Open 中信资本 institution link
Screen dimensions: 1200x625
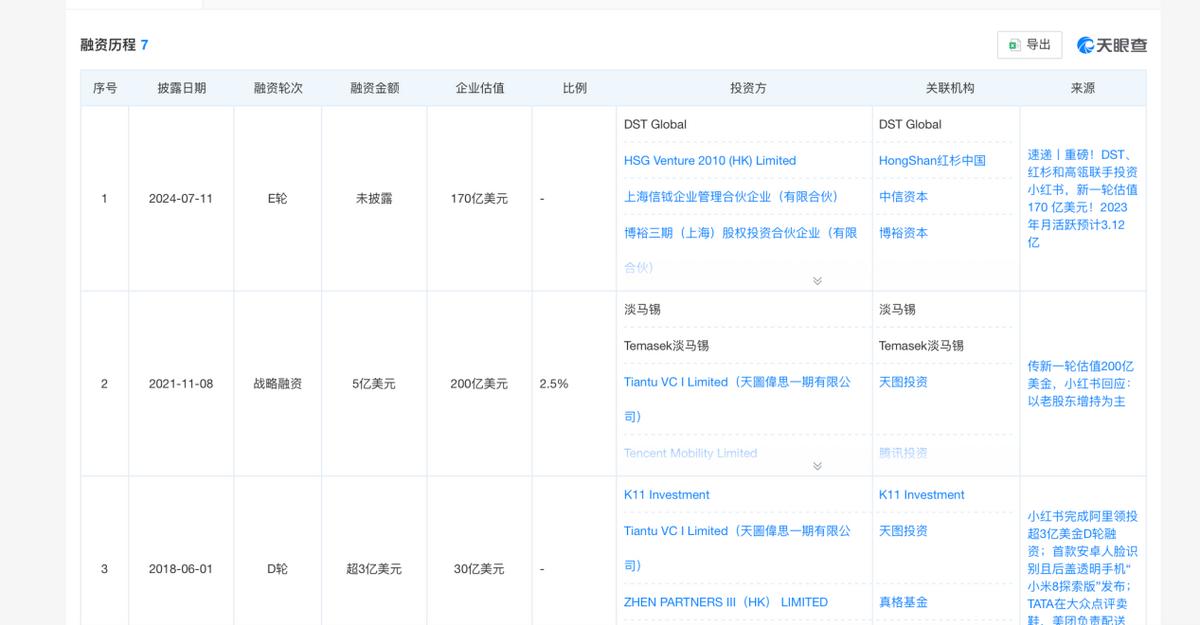coord(903,196)
